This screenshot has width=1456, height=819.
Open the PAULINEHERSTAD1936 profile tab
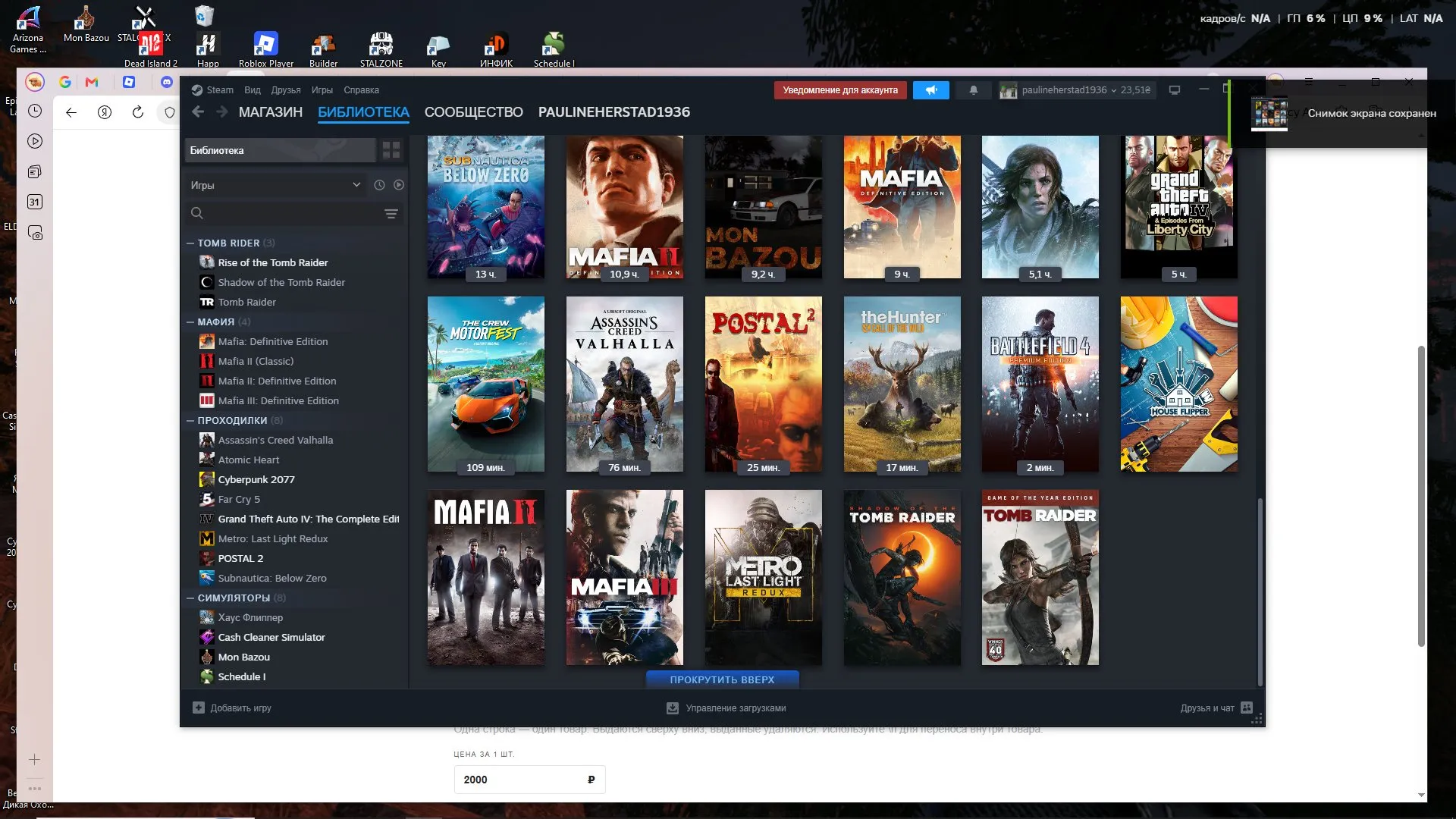[x=614, y=112]
